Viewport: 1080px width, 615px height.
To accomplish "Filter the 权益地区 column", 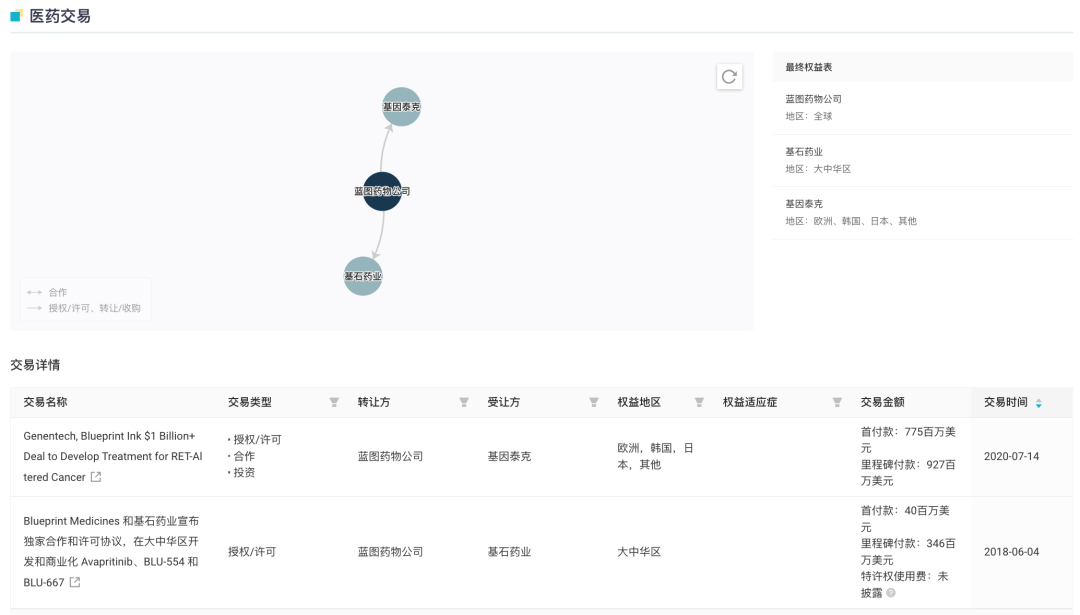I will (699, 402).
